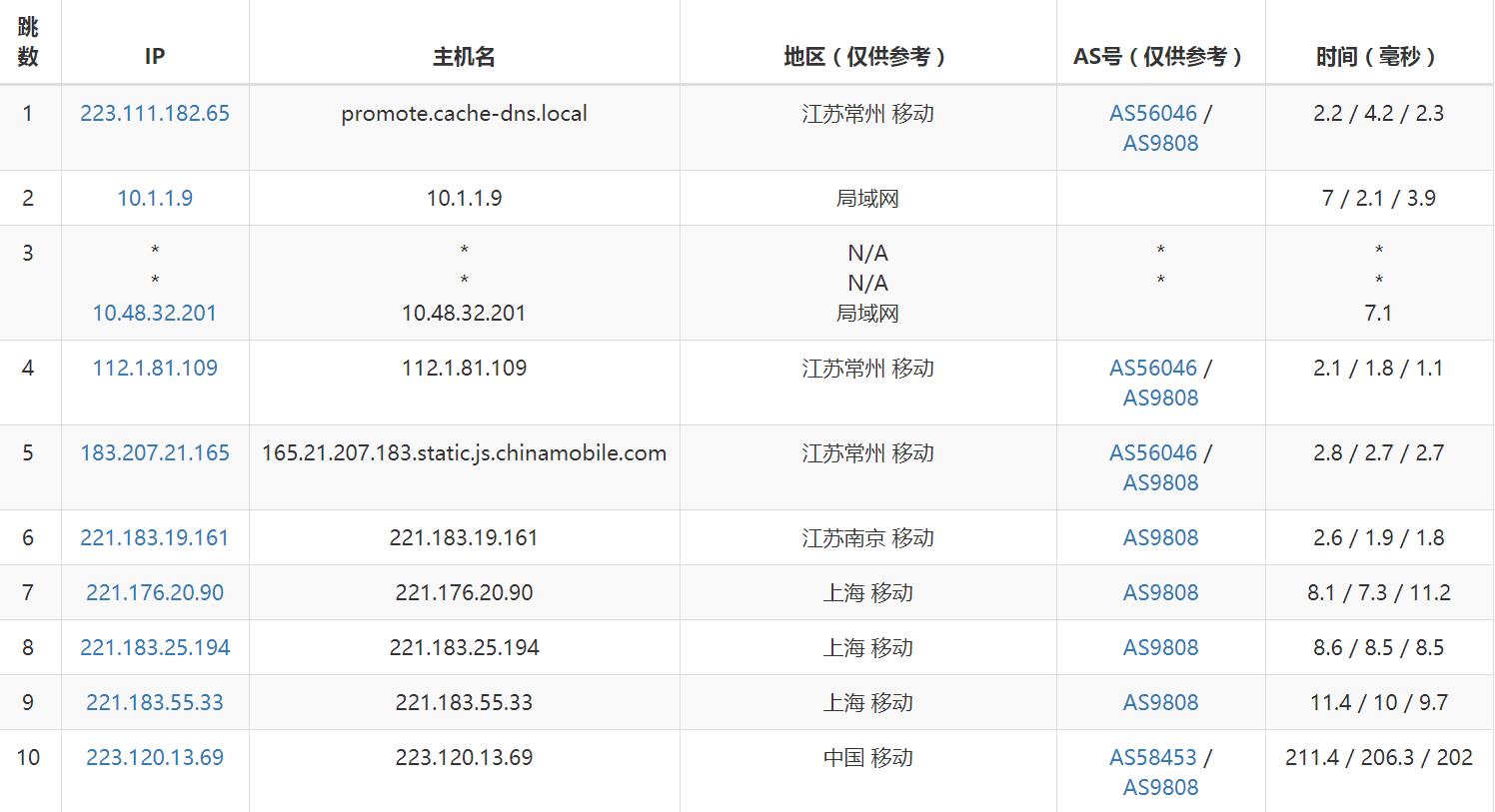Click region 江苏南京 移动 in hop 6

tap(867, 537)
